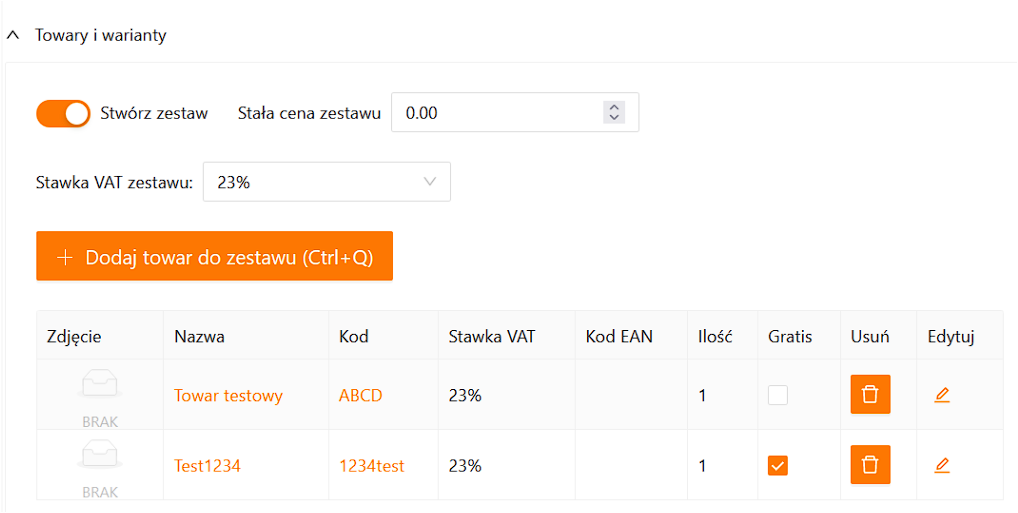Open the Stawka VAT zestawu dropdown
The width and height of the screenshot is (1018, 513).
[326, 182]
